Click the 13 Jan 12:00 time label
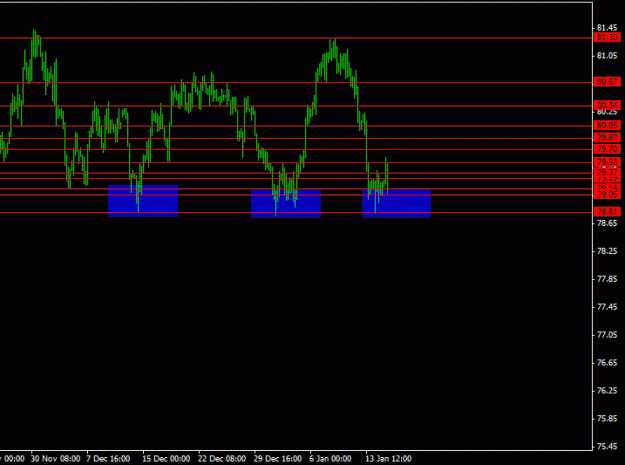The height and width of the screenshot is (465, 625). pyautogui.click(x=389, y=459)
